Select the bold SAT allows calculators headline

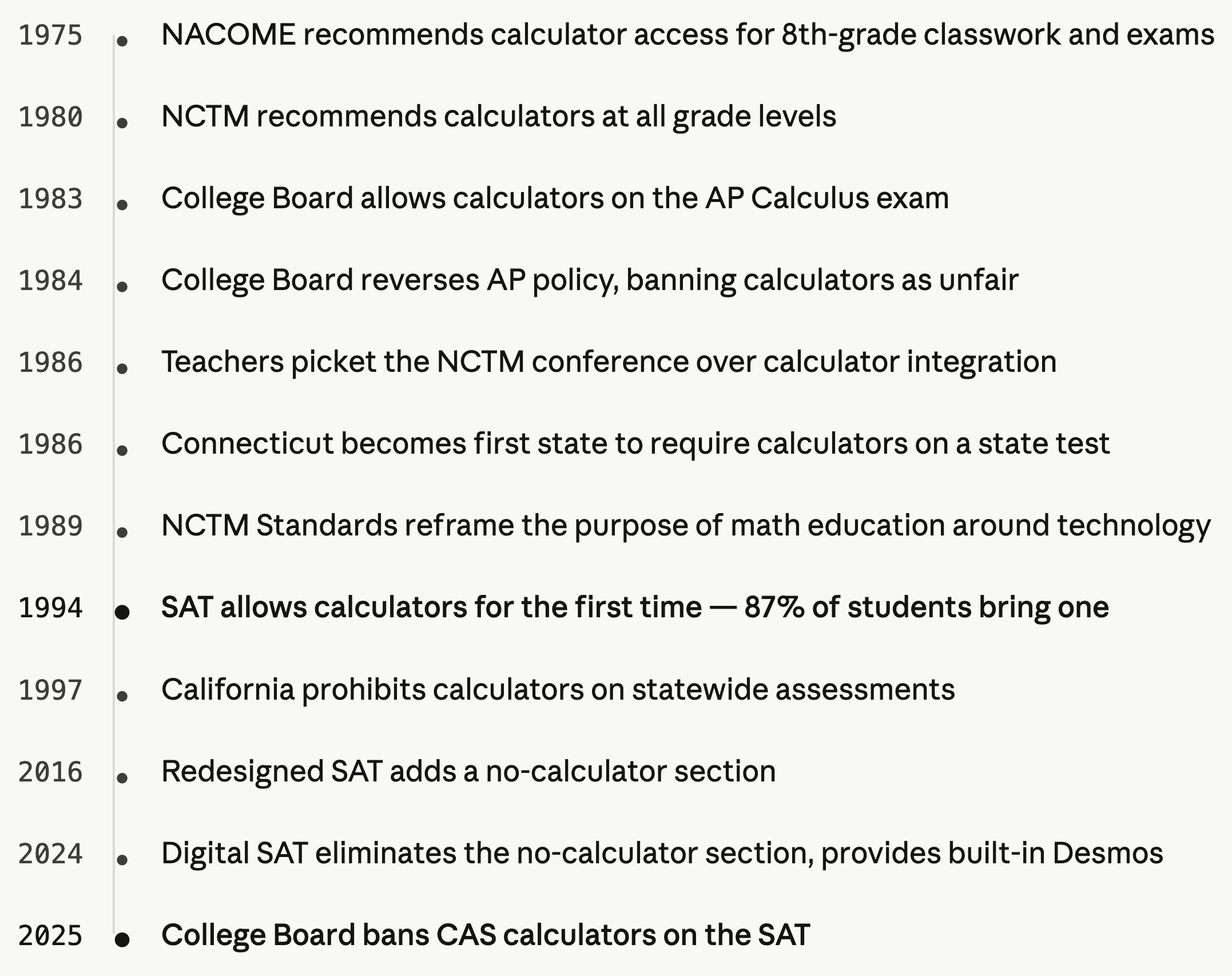click(x=635, y=607)
